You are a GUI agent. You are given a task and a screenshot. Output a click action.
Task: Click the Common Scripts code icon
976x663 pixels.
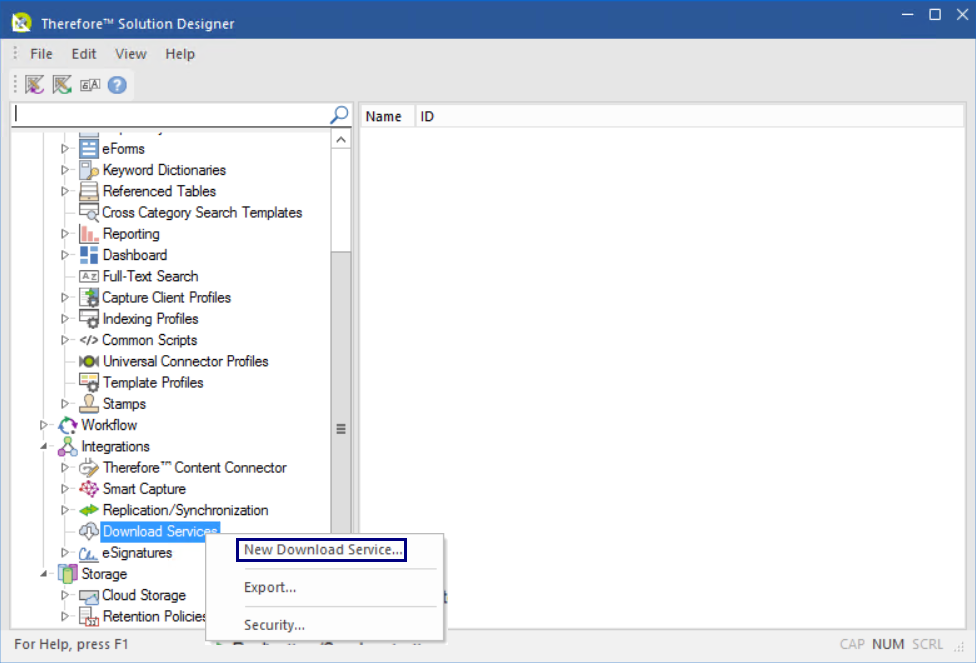[88, 340]
